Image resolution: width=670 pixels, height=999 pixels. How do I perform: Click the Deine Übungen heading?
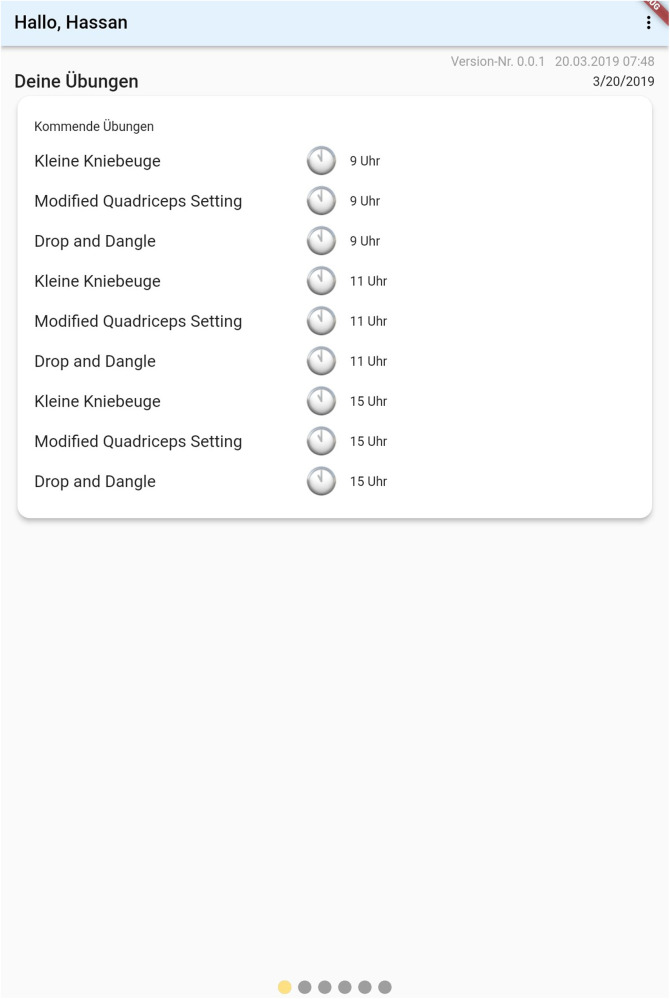76,81
